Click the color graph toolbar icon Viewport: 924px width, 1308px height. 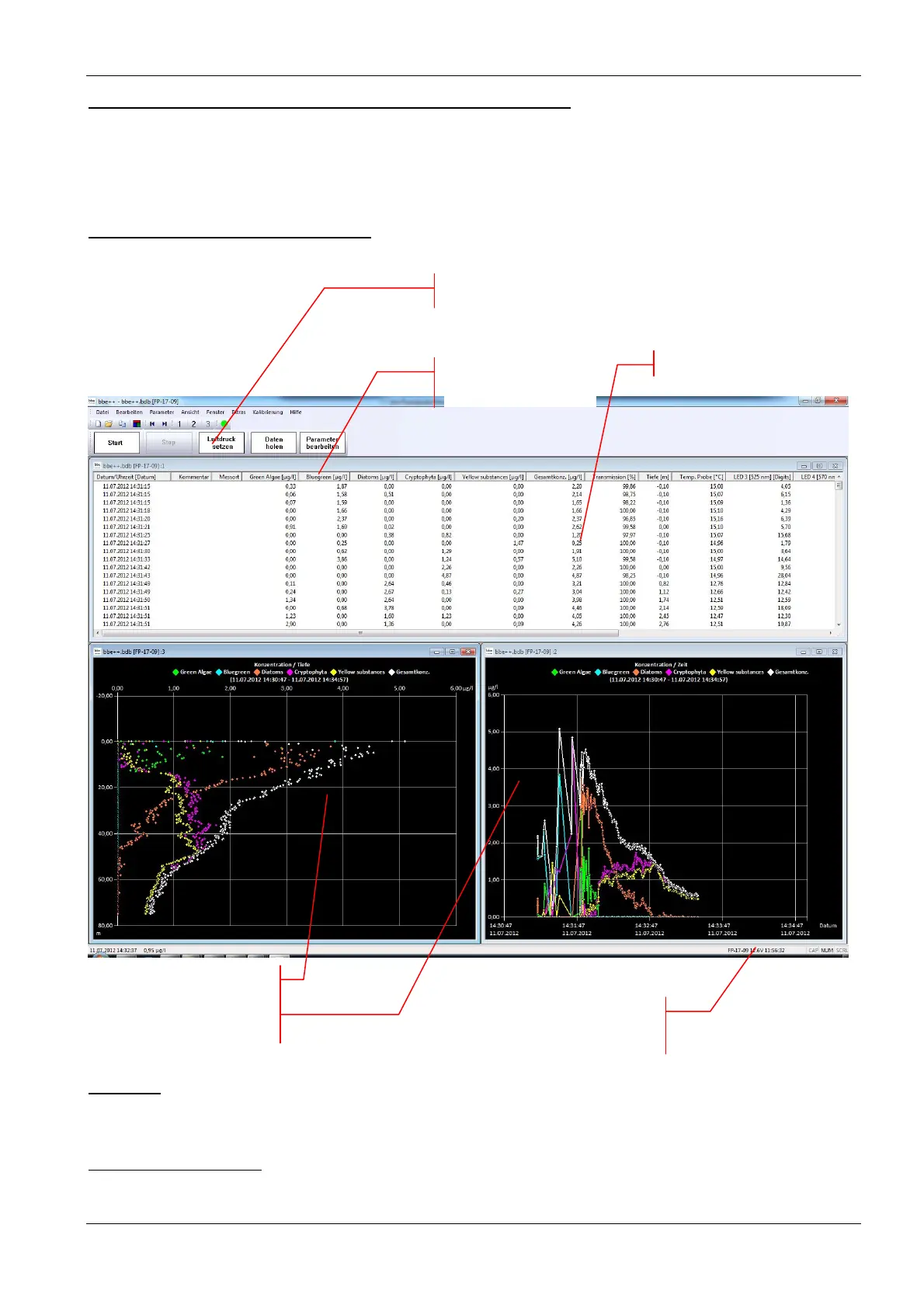pyautogui.click(x=137, y=424)
